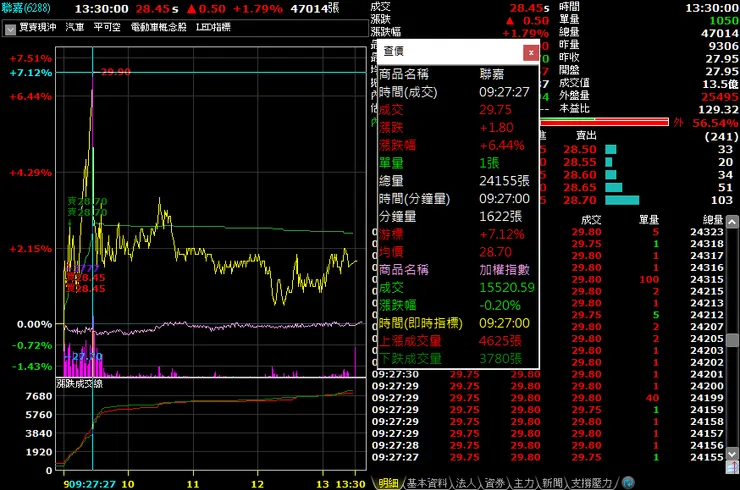Viewport: 740px width, 490px height.
Task: Click the popup 均價 value 28.70
Action: [495, 252]
